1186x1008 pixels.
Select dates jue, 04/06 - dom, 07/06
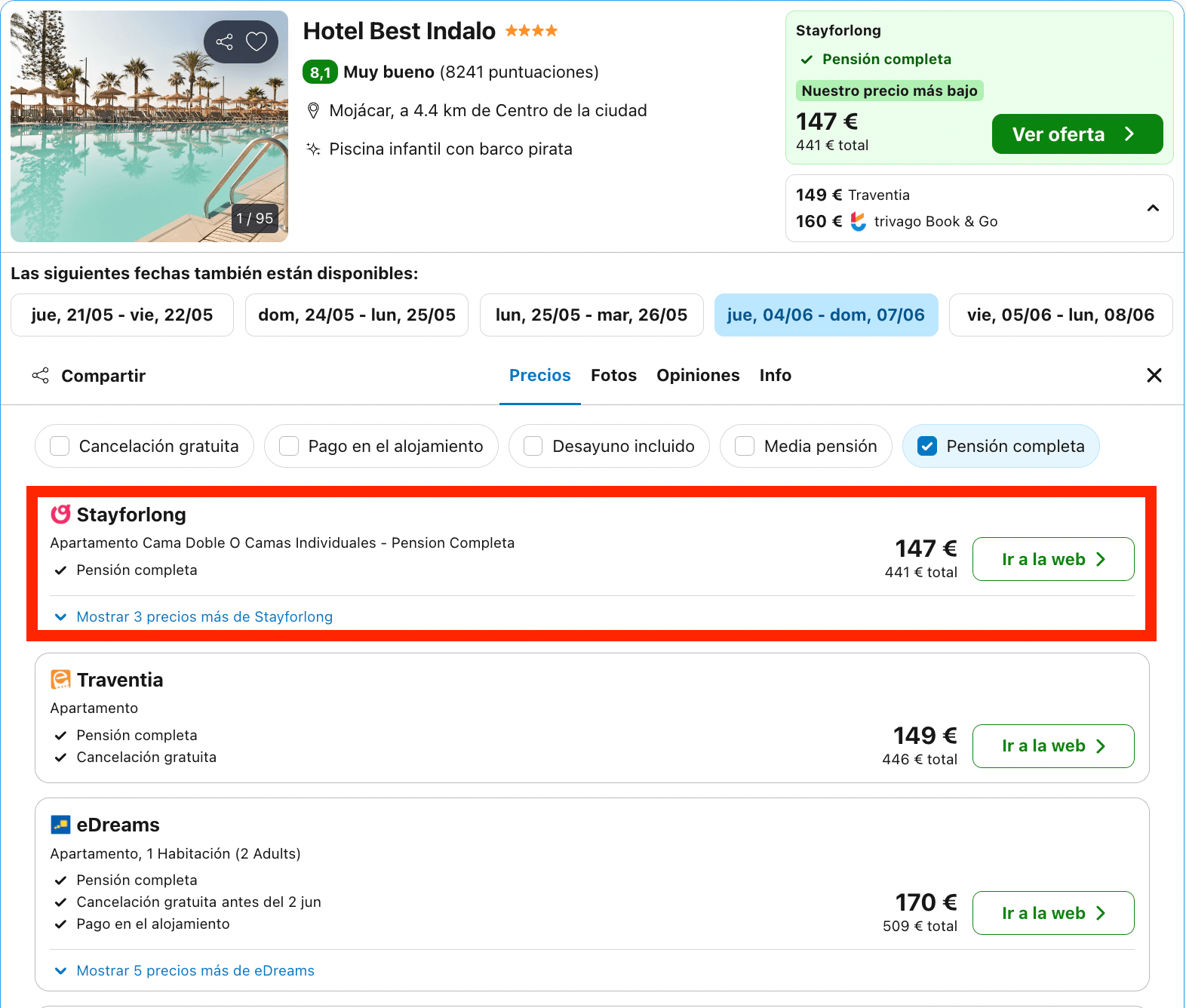pos(826,315)
